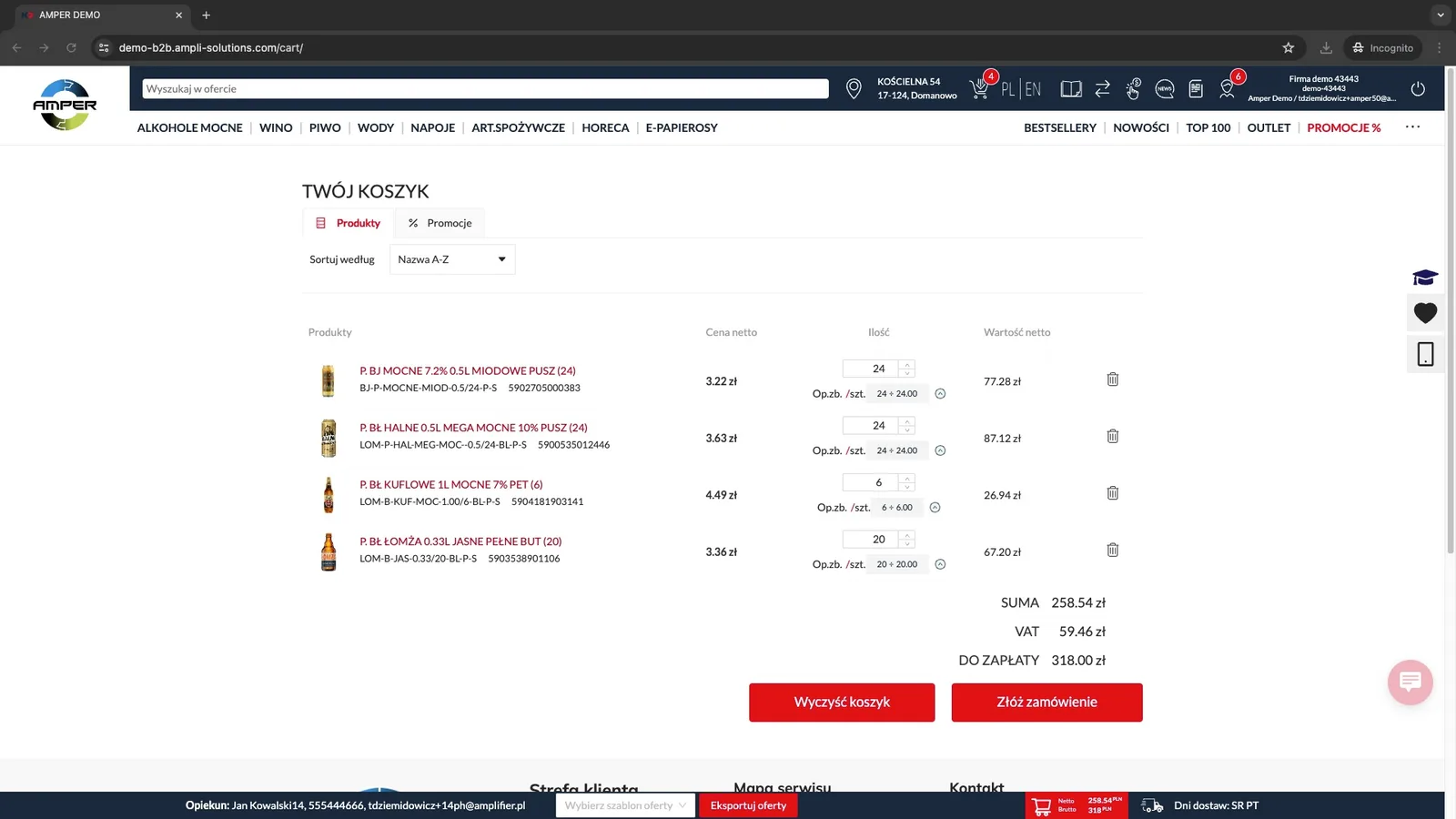Open the PIWO category menu

click(325, 127)
